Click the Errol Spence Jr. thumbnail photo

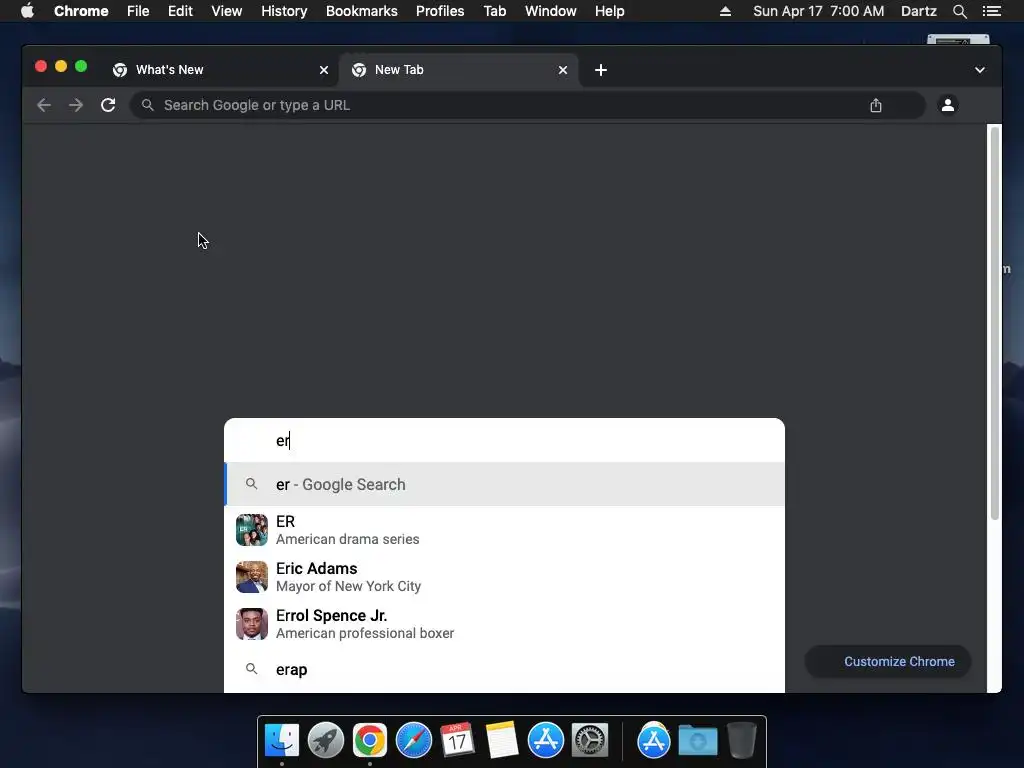pyautogui.click(x=252, y=624)
